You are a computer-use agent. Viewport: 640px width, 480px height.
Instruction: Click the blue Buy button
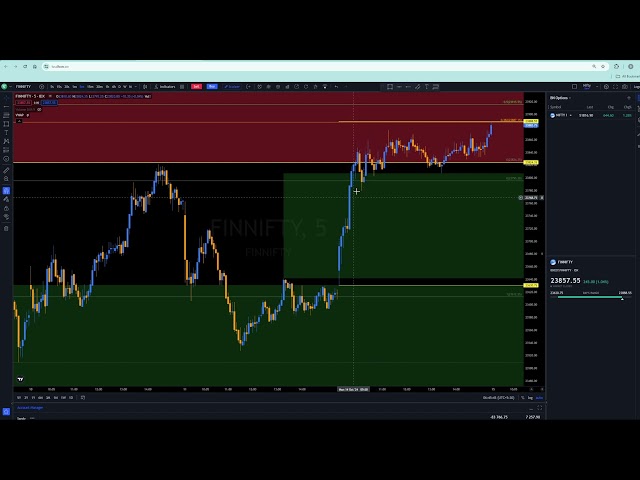212,87
